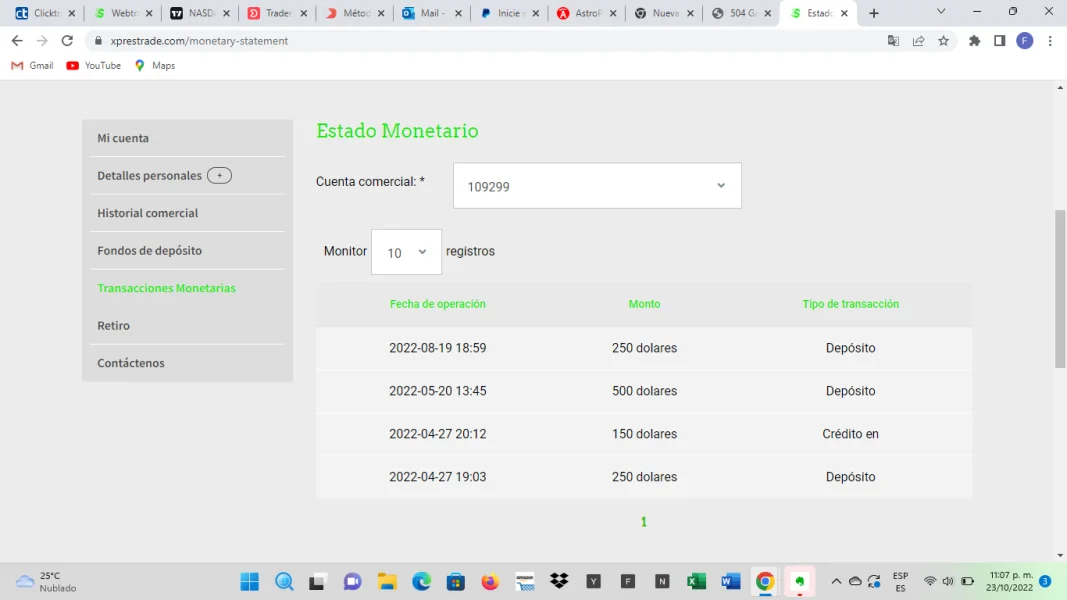1067x600 pixels.
Task: Open Google Translate icon in address bar
Action: (x=893, y=41)
